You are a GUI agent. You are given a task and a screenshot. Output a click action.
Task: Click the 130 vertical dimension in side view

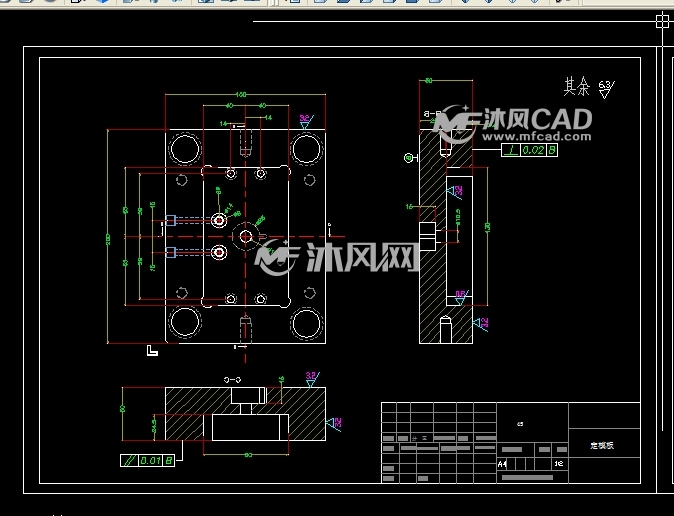pyautogui.click(x=487, y=227)
